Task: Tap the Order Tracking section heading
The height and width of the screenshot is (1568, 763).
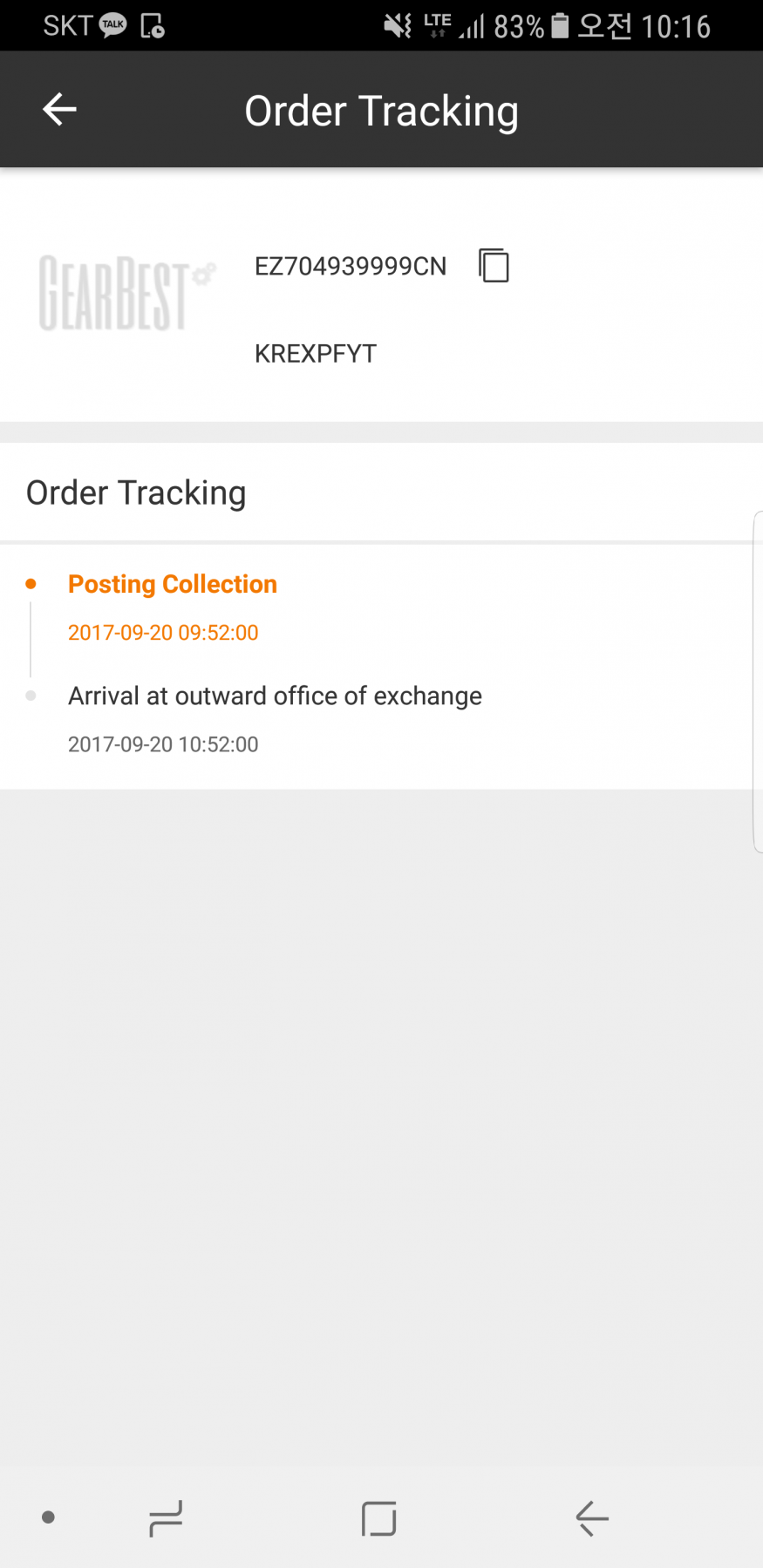Action: click(136, 492)
